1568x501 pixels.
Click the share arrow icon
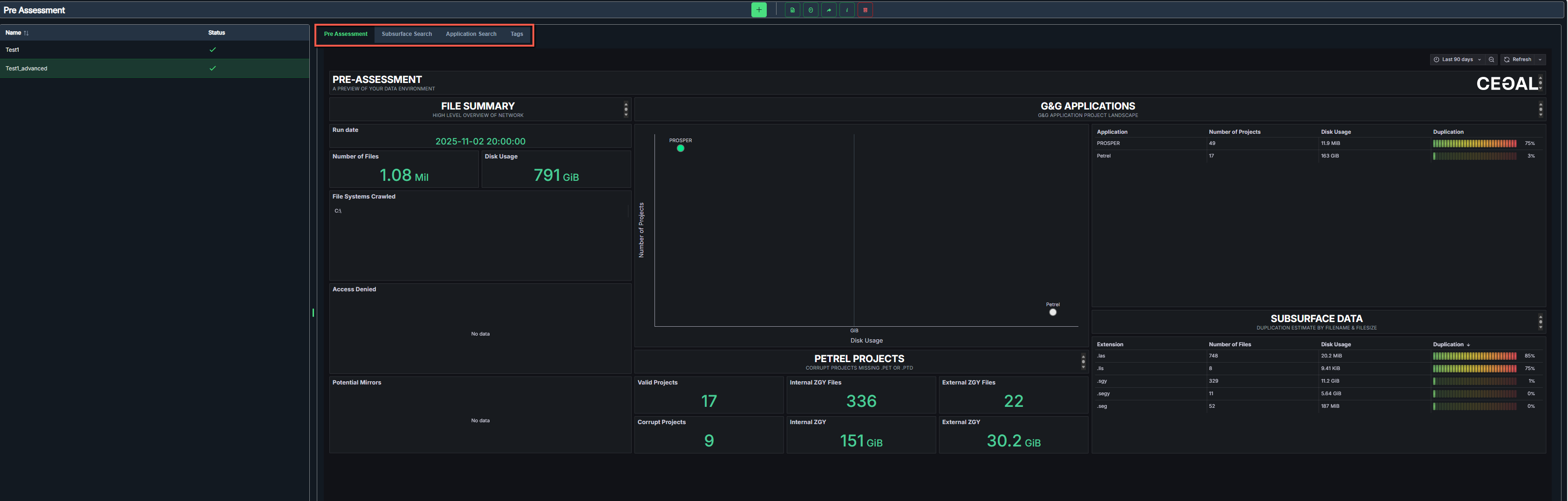pyautogui.click(x=828, y=10)
